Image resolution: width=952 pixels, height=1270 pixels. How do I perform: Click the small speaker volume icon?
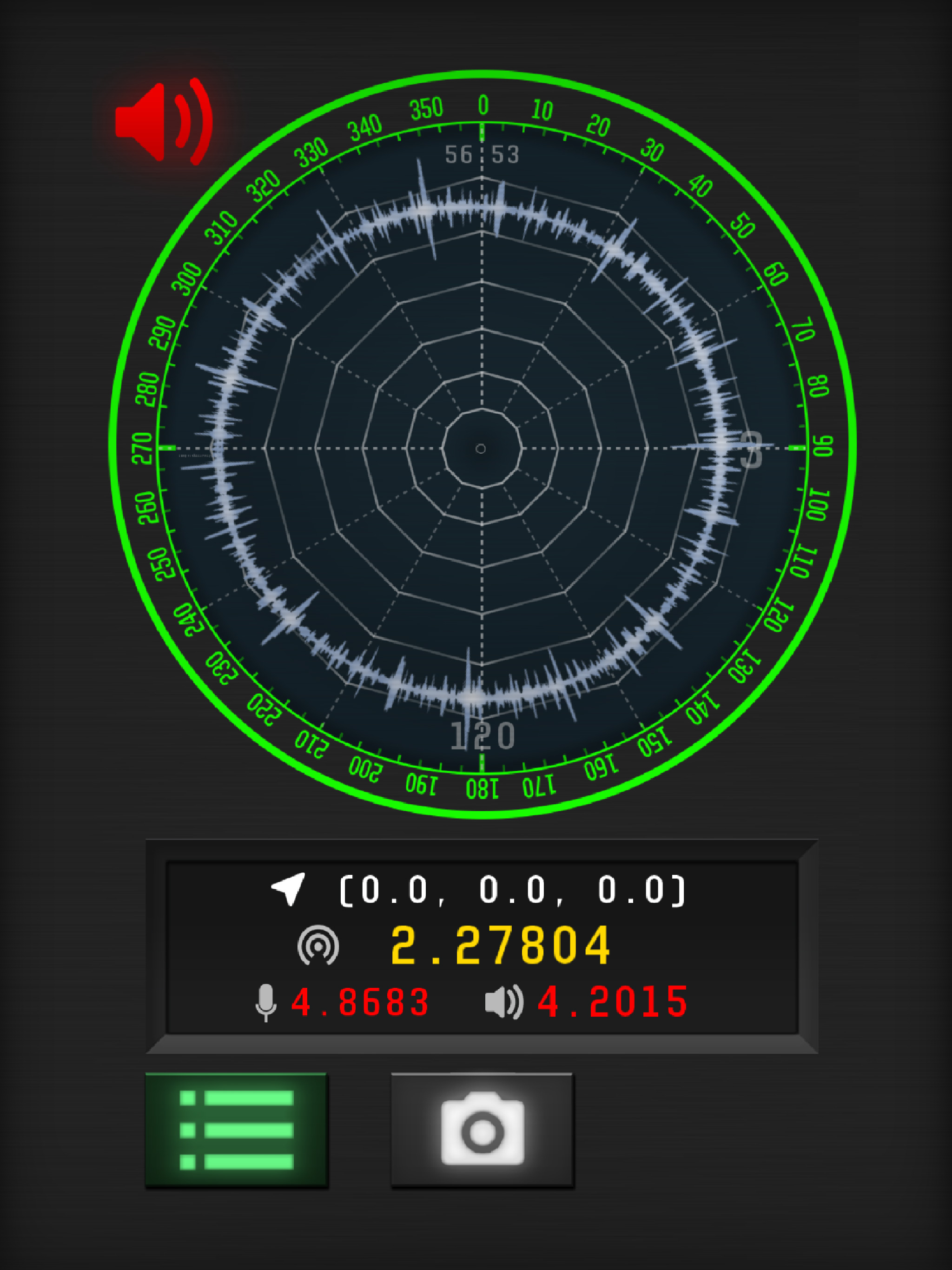503,1002
